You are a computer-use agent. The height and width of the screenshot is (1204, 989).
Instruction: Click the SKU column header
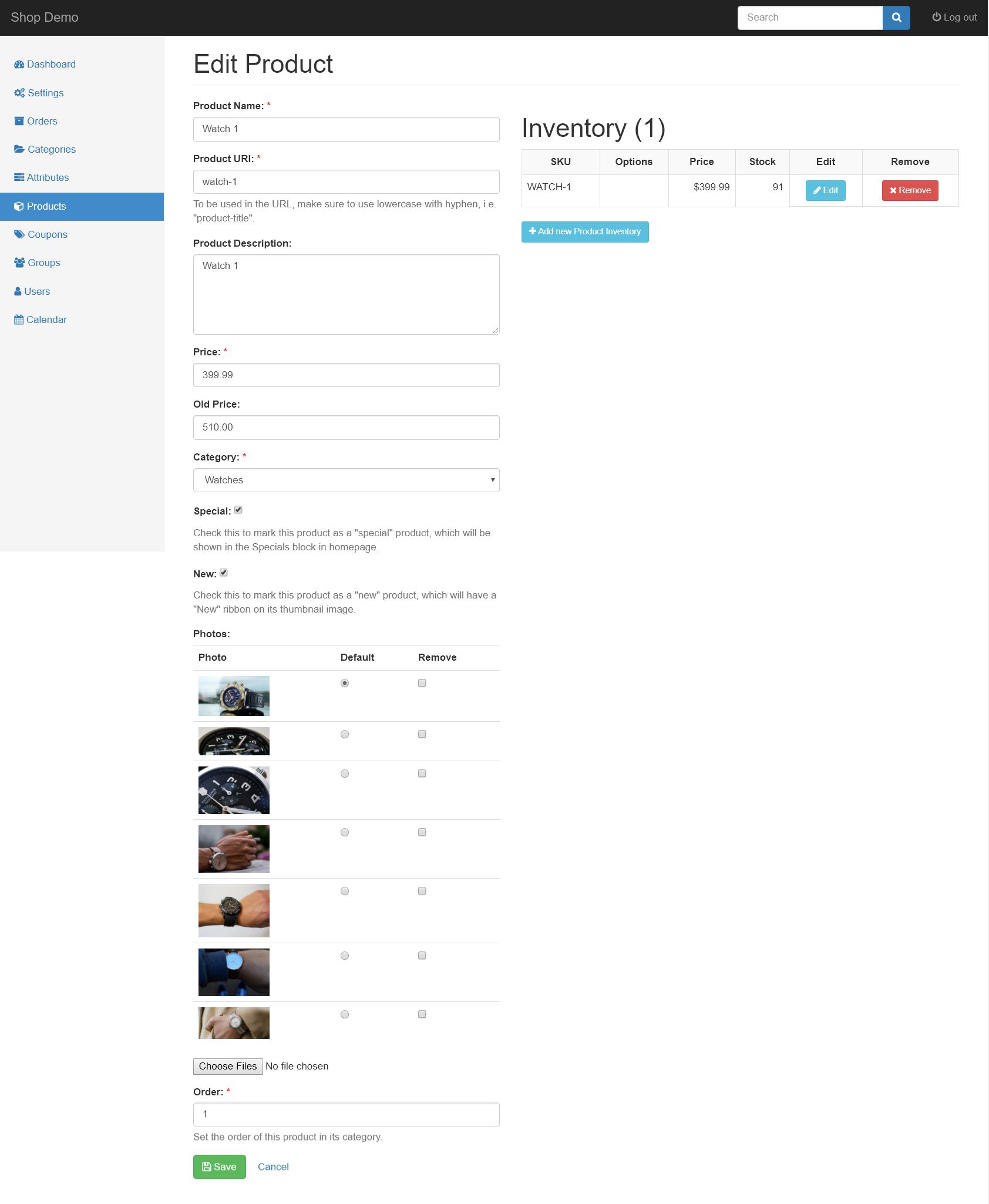[561, 162]
